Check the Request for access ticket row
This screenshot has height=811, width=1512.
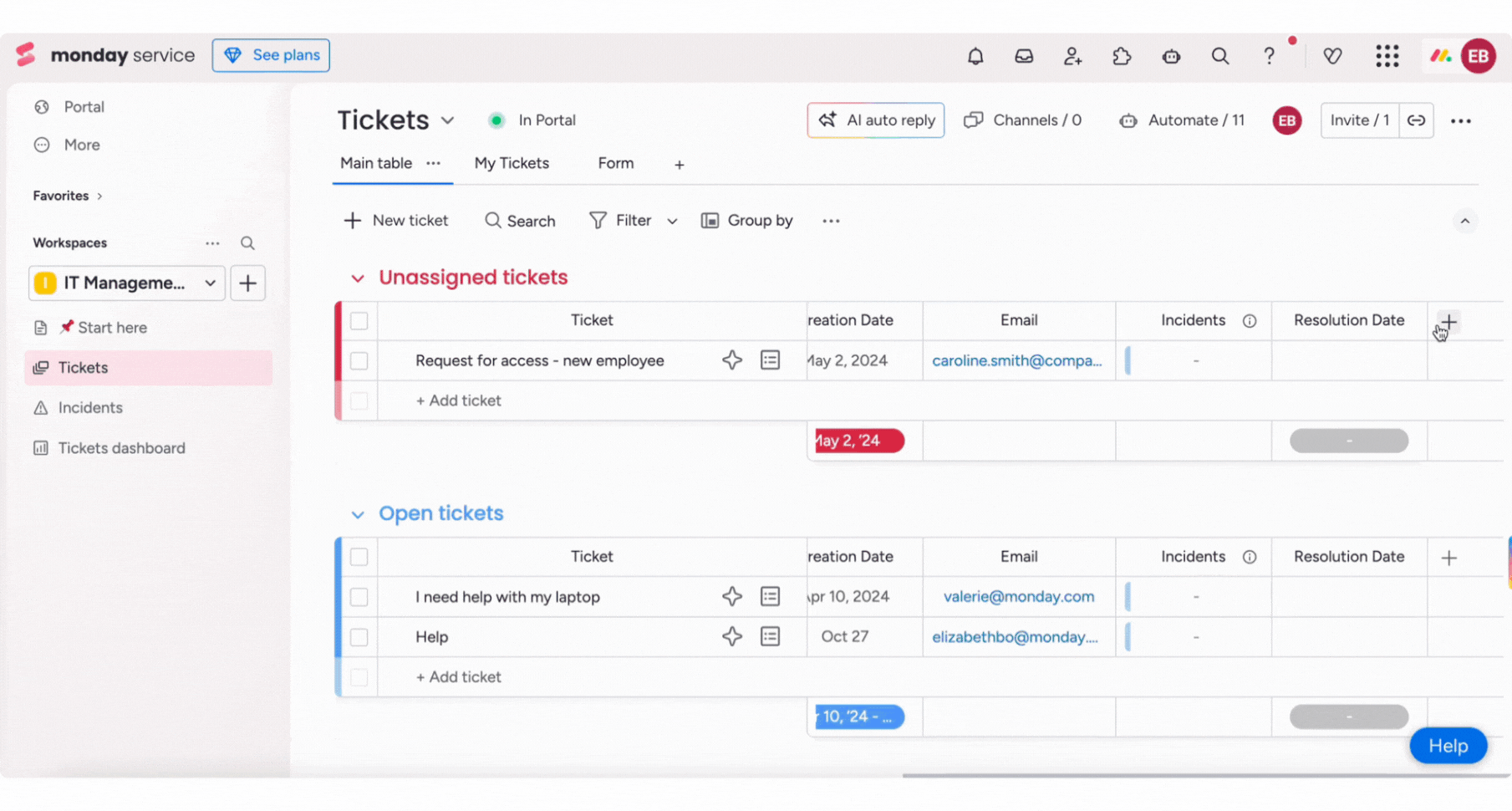click(359, 361)
